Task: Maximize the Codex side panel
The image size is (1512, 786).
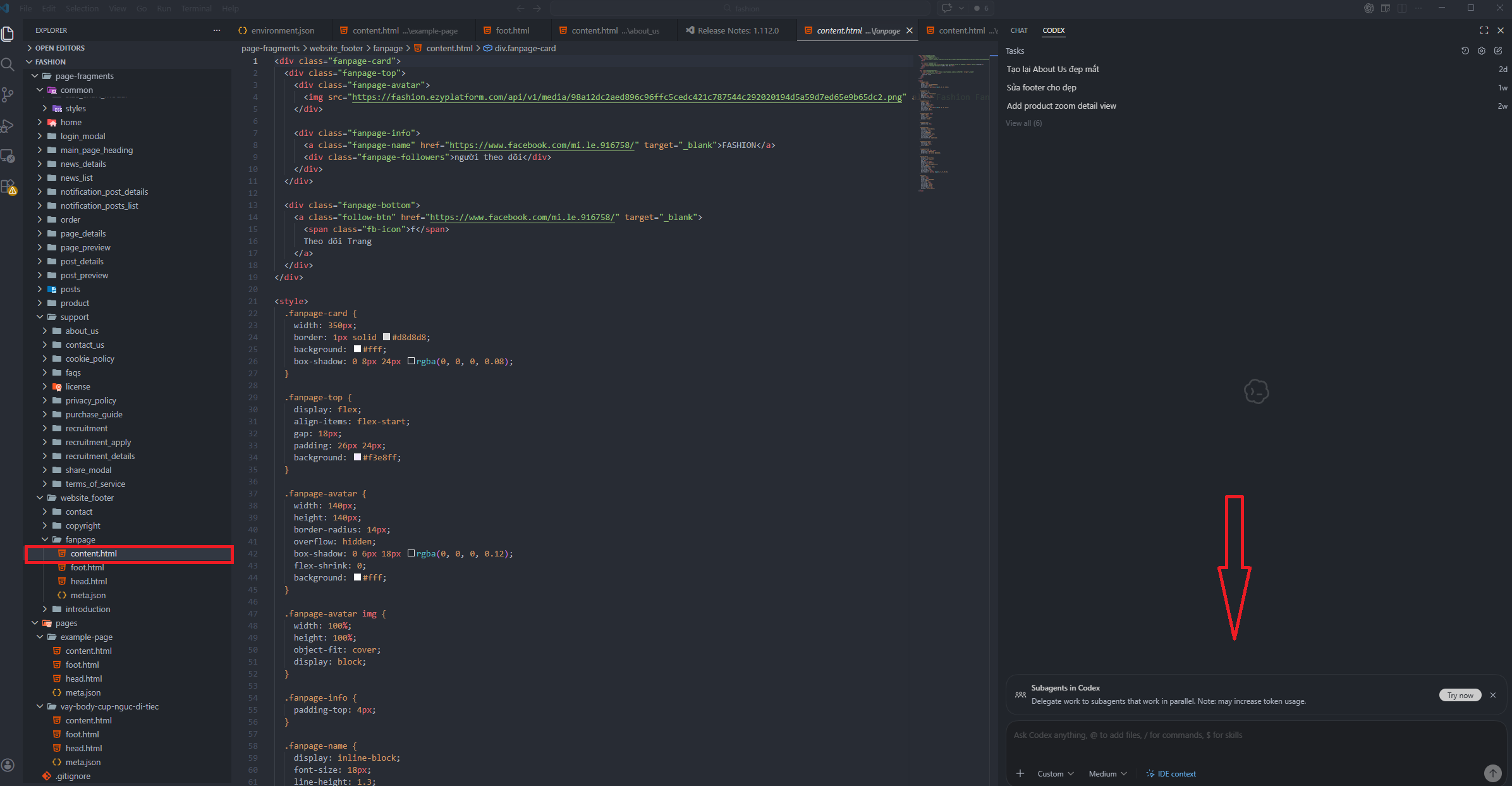Action: 1484,30
